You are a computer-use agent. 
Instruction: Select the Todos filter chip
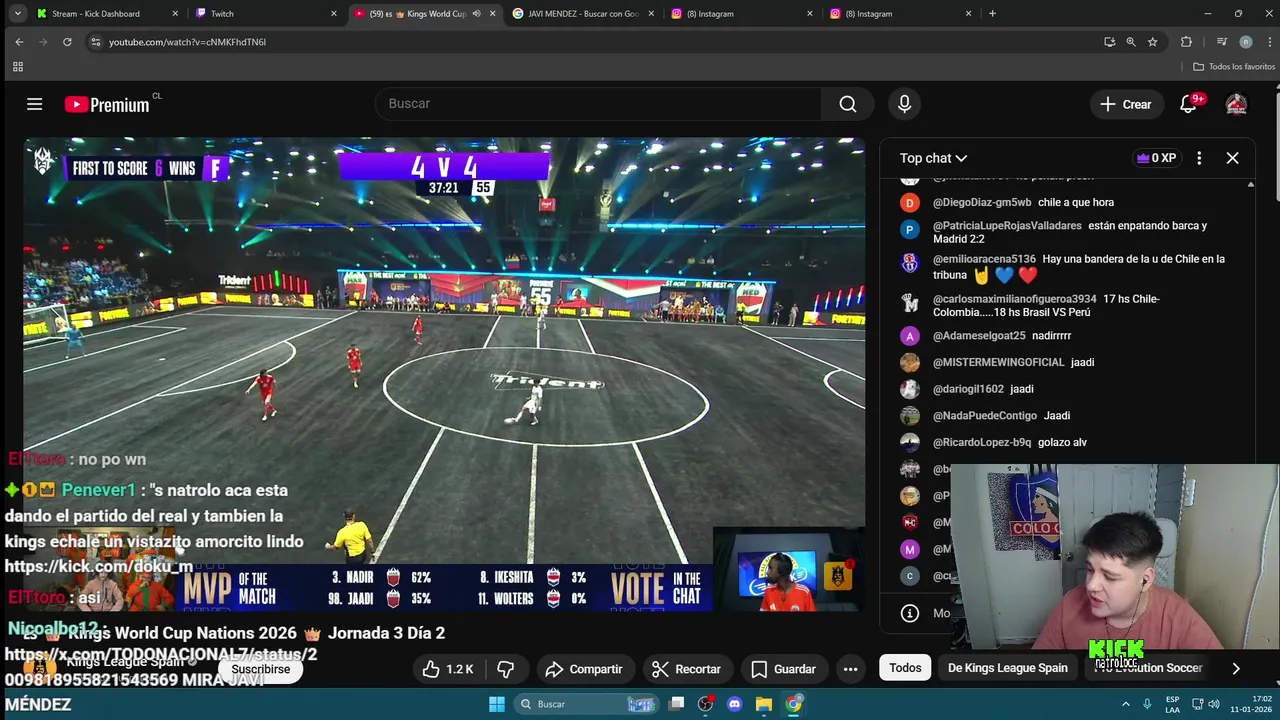coord(905,668)
